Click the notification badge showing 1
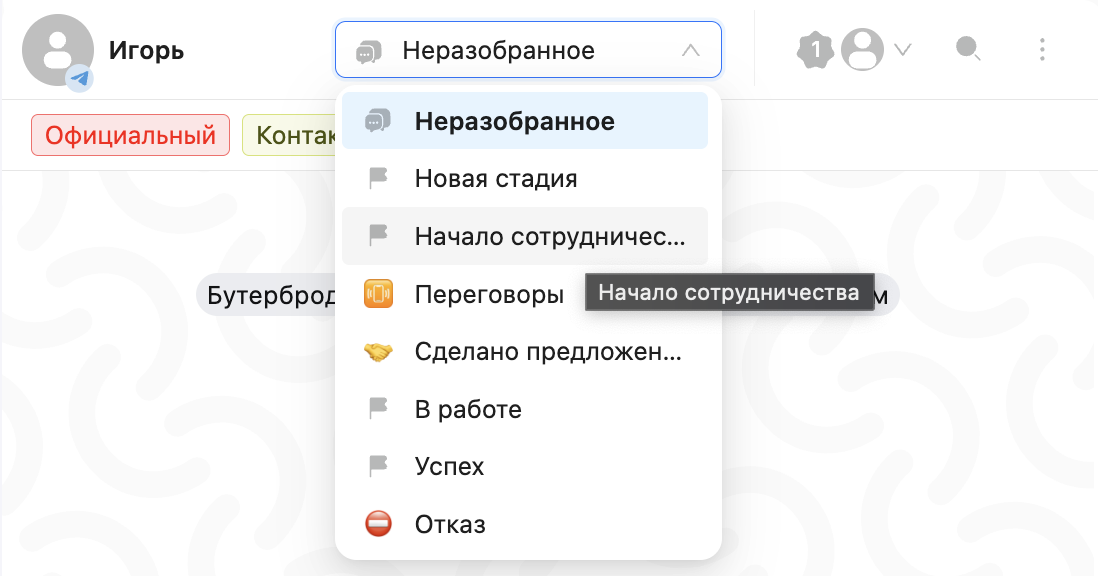 (815, 48)
